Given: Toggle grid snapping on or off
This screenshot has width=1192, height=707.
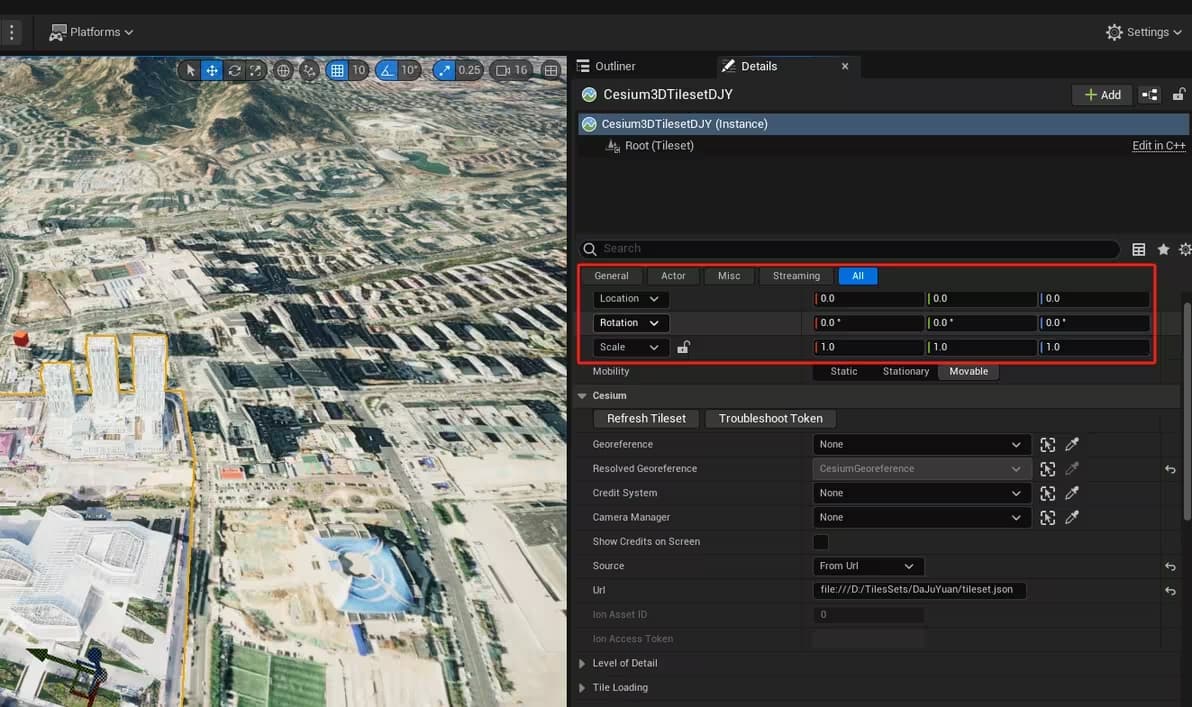Looking at the screenshot, I should tap(338, 70).
